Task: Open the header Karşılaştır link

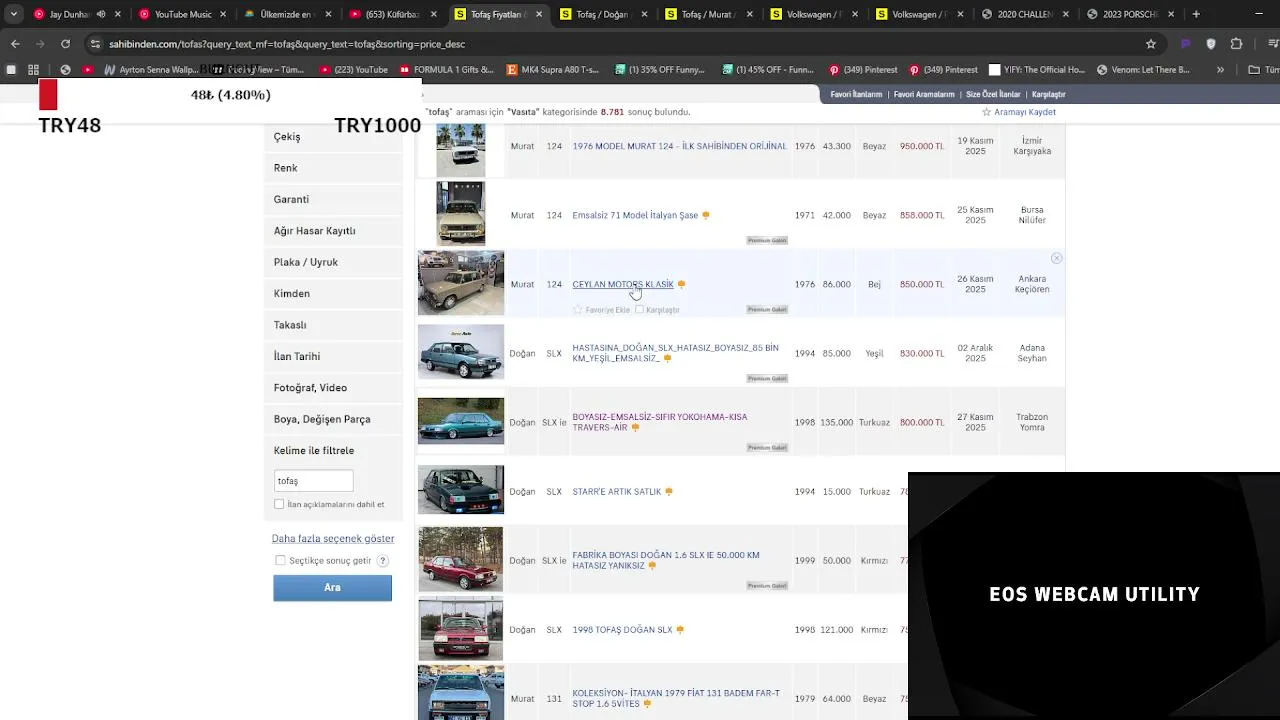Action: pyautogui.click(x=1049, y=94)
